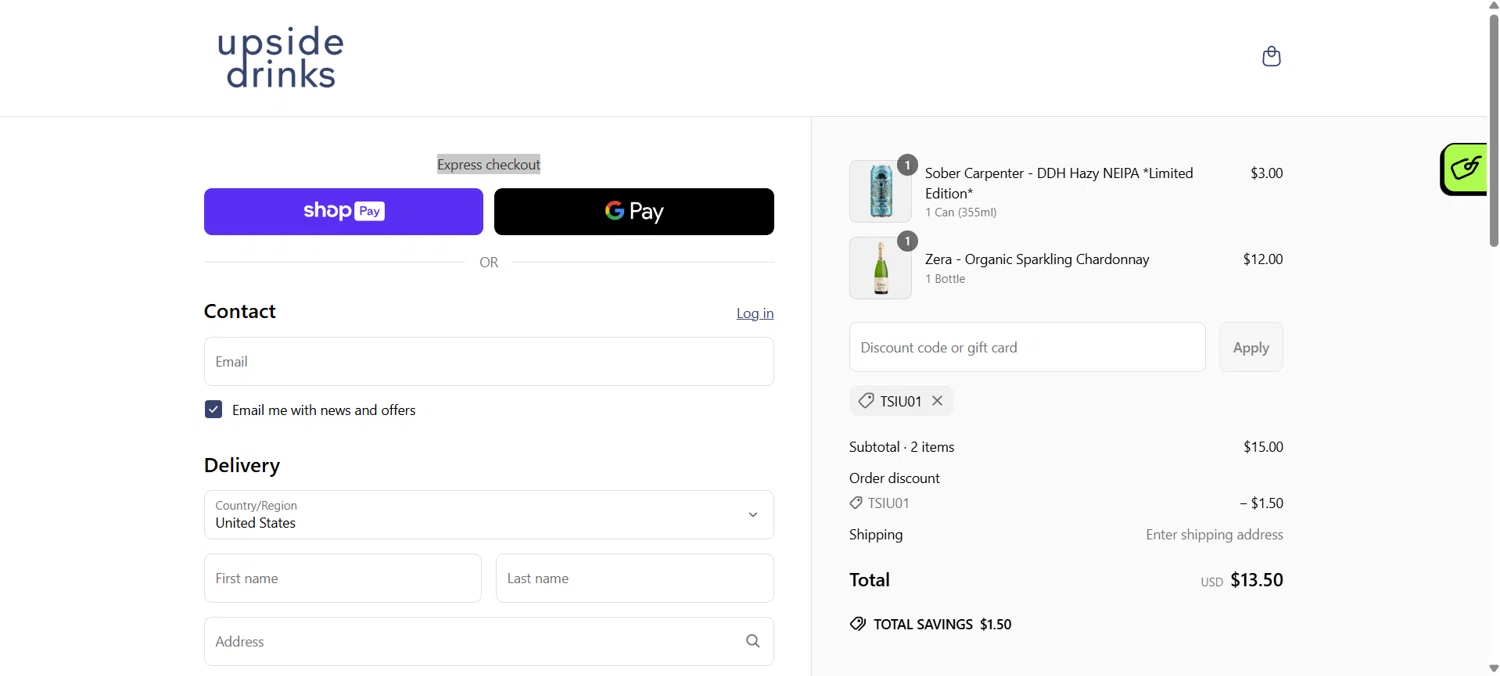Click the 'Order discount' label
1500x676 pixels.
[x=894, y=478]
